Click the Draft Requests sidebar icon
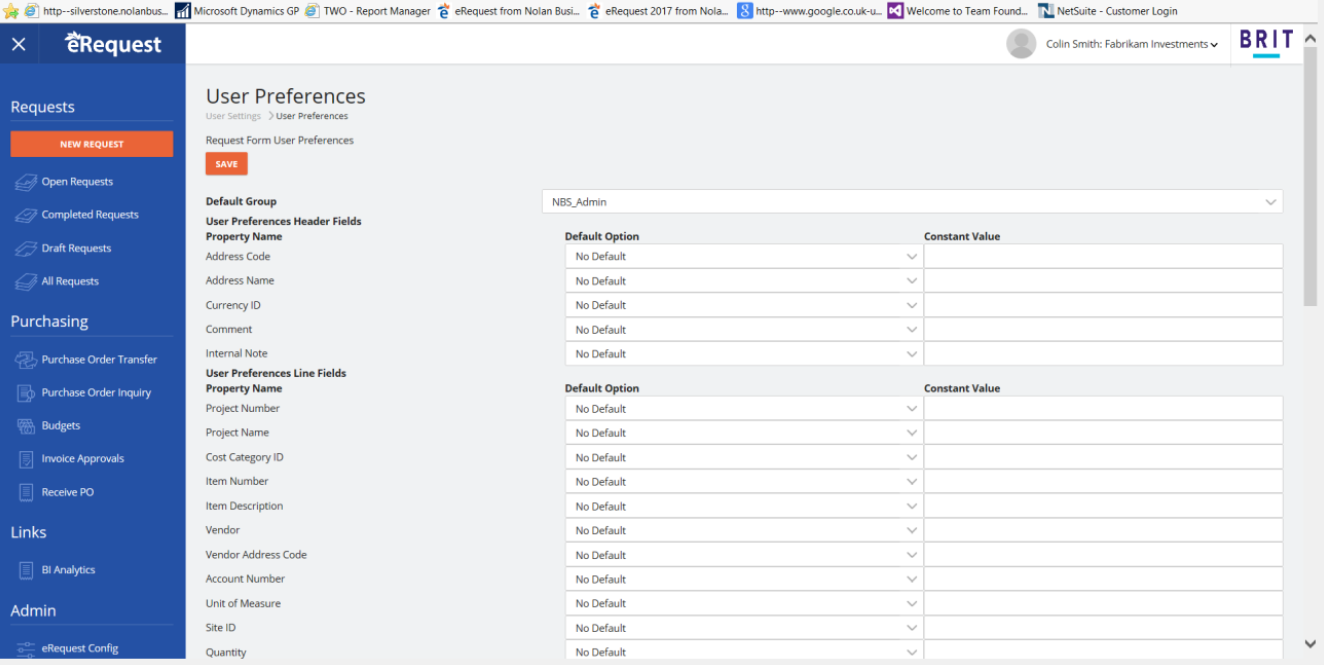The width and height of the screenshot is (1325, 667). click(x=26, y=248)
